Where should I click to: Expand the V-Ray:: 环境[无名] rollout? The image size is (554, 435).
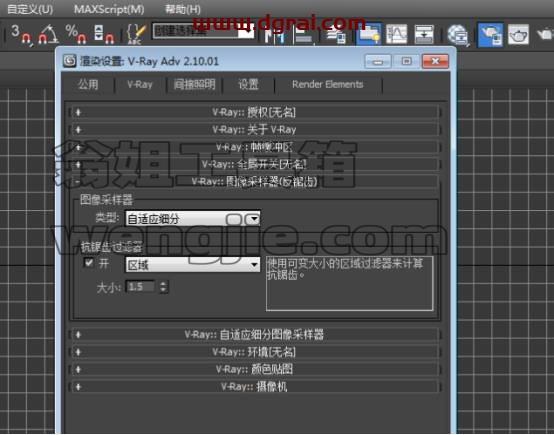tap(254, 352)
